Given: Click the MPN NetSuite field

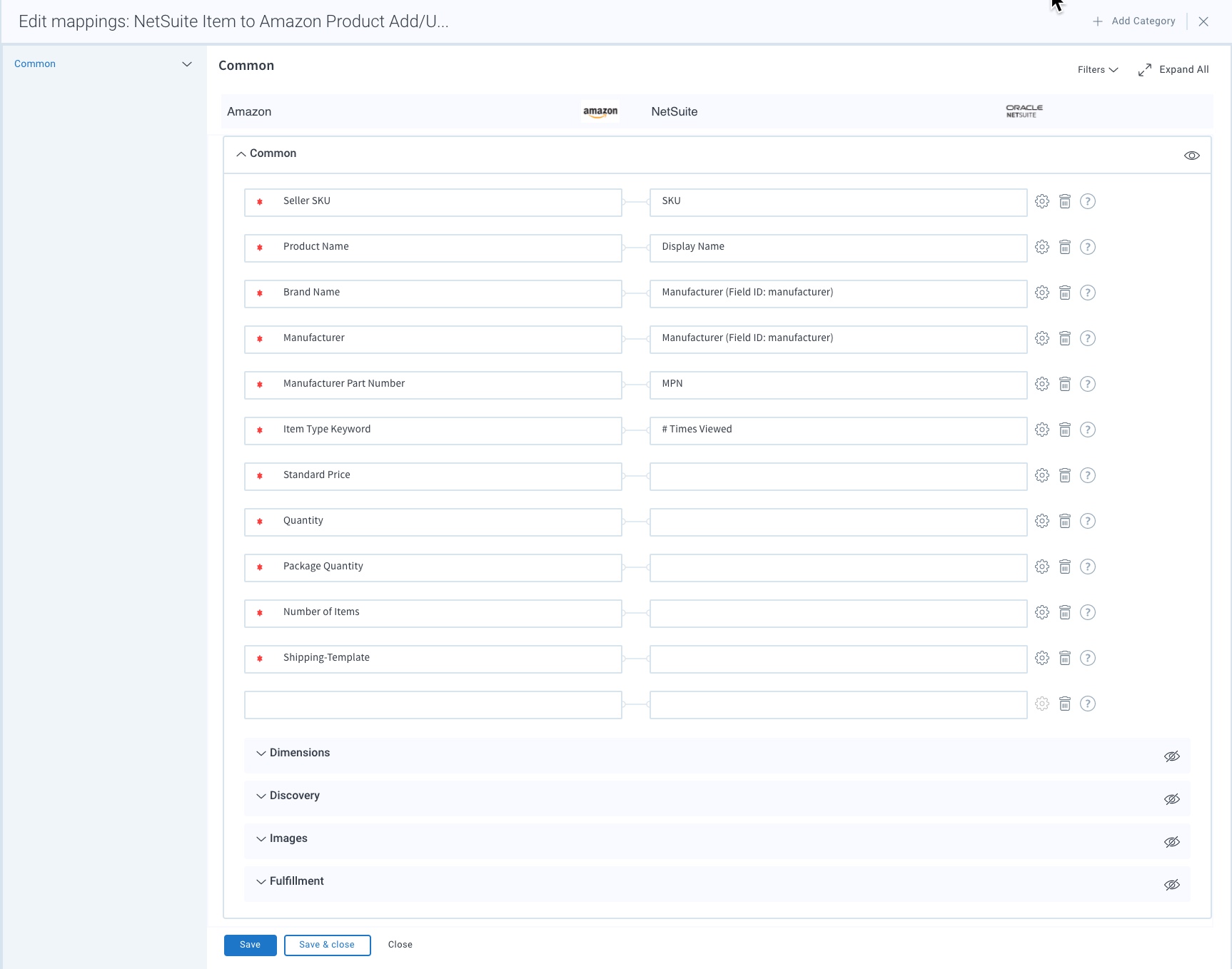Looking at the screenshot, I should 838,385.
